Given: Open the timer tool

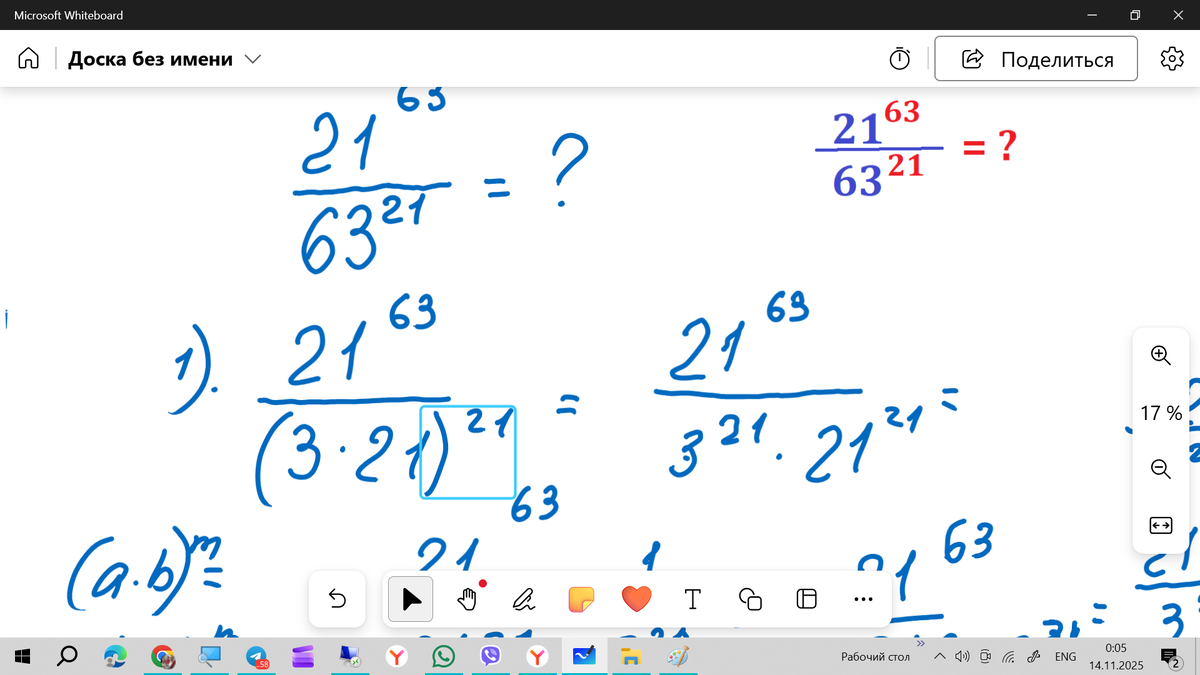Looking at the screenshot, I should point(900,59).
